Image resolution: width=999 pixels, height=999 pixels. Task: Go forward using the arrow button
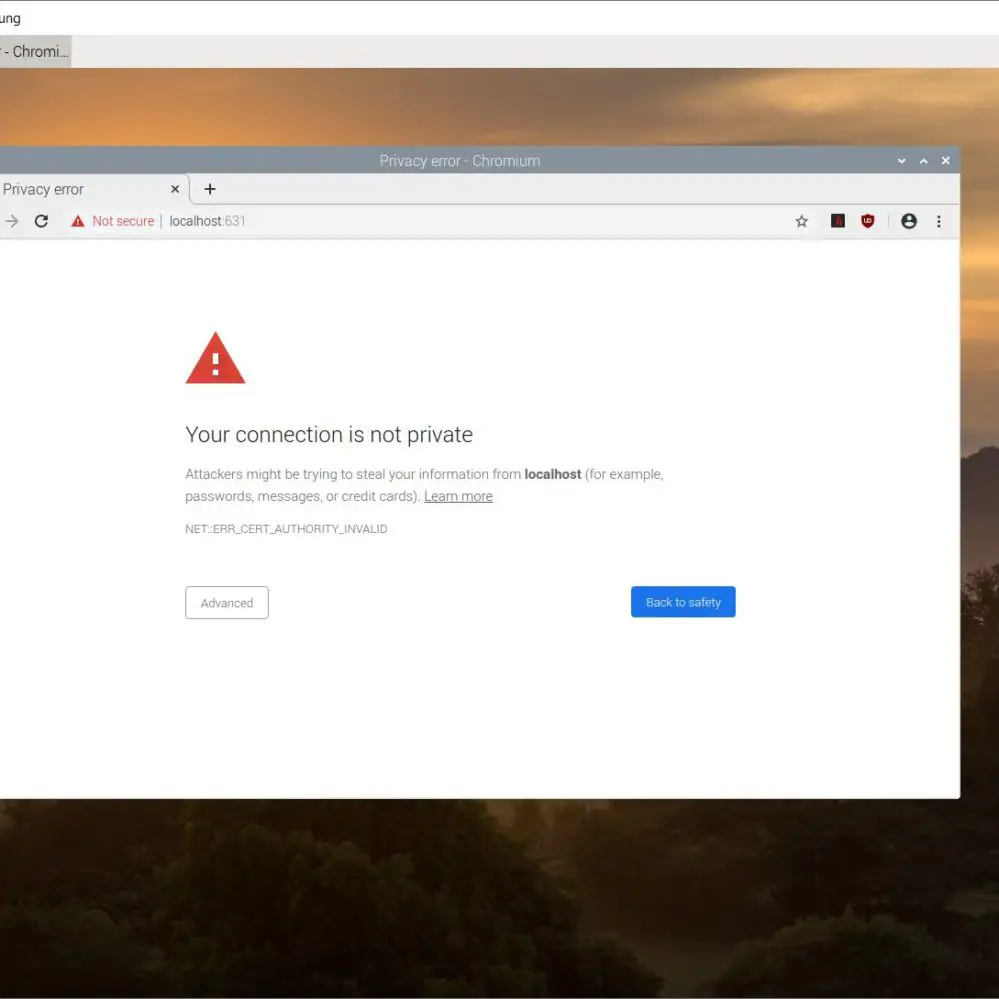tap(11, 221)
